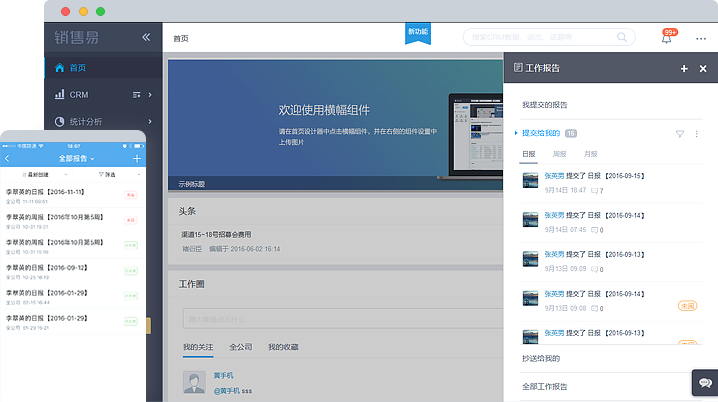Screen dimensions: 718x402
Task: Open 全部工作报告 link
Action: click(545, 386)
